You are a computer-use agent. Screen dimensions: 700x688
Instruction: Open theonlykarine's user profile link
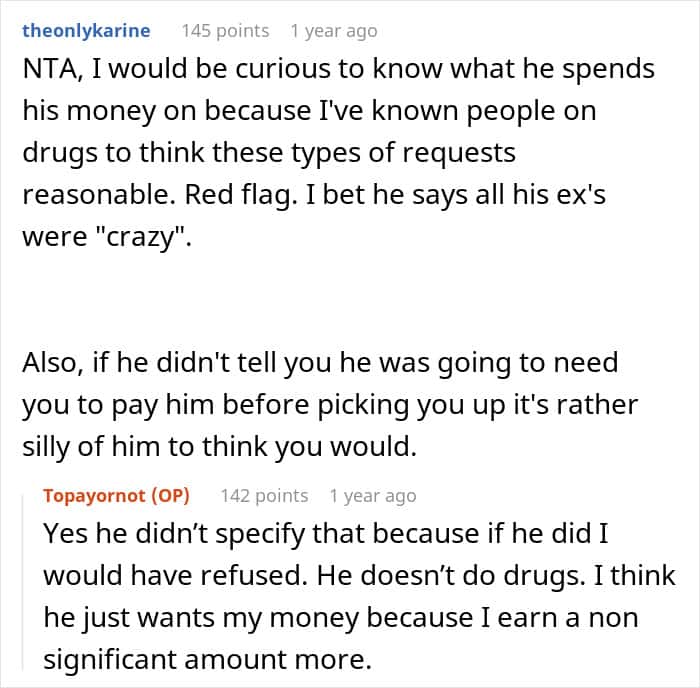[86, 31]
